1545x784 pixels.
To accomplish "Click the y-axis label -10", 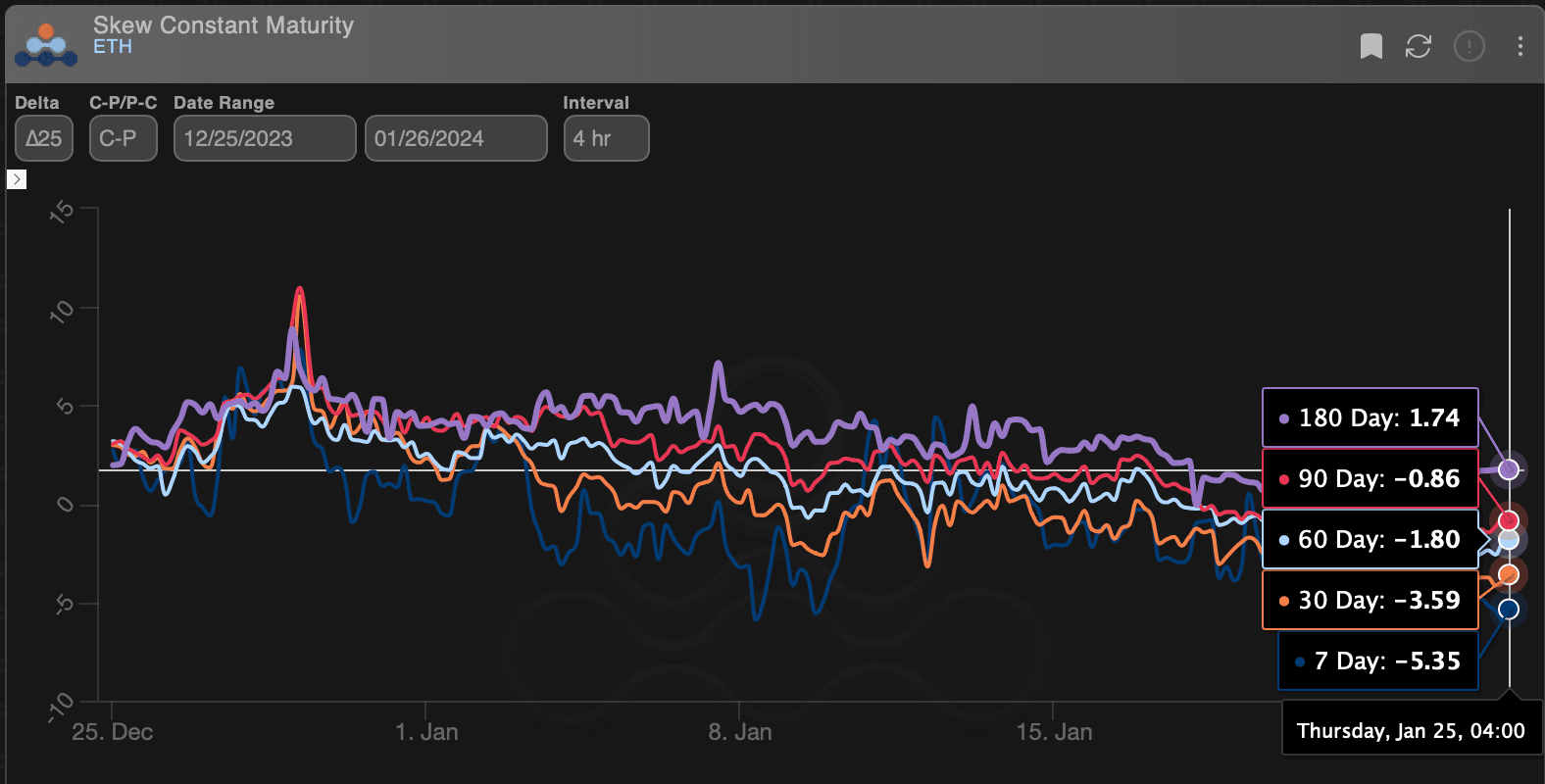I will coord(61,707).
